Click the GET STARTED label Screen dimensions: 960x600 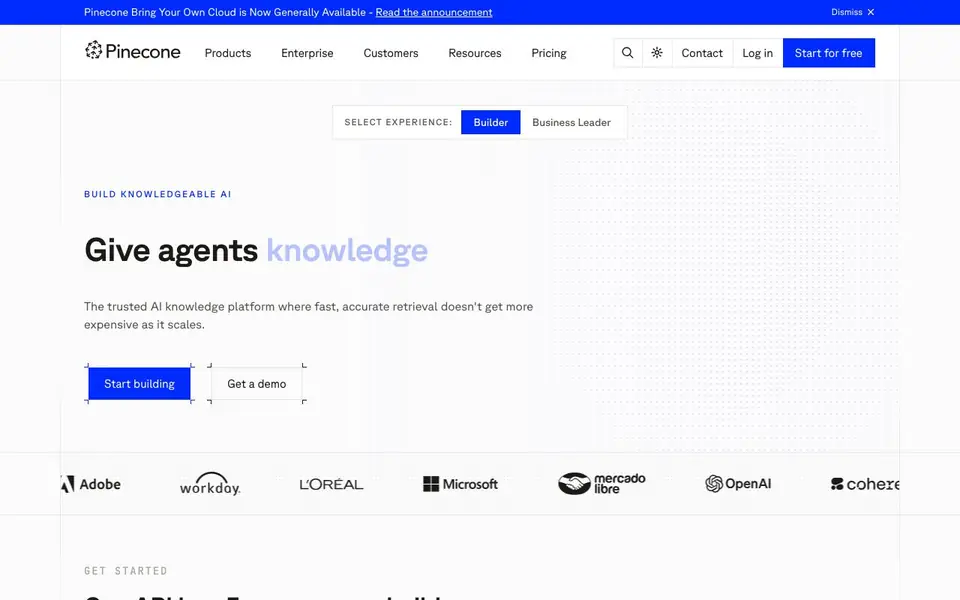click(126, 571)
